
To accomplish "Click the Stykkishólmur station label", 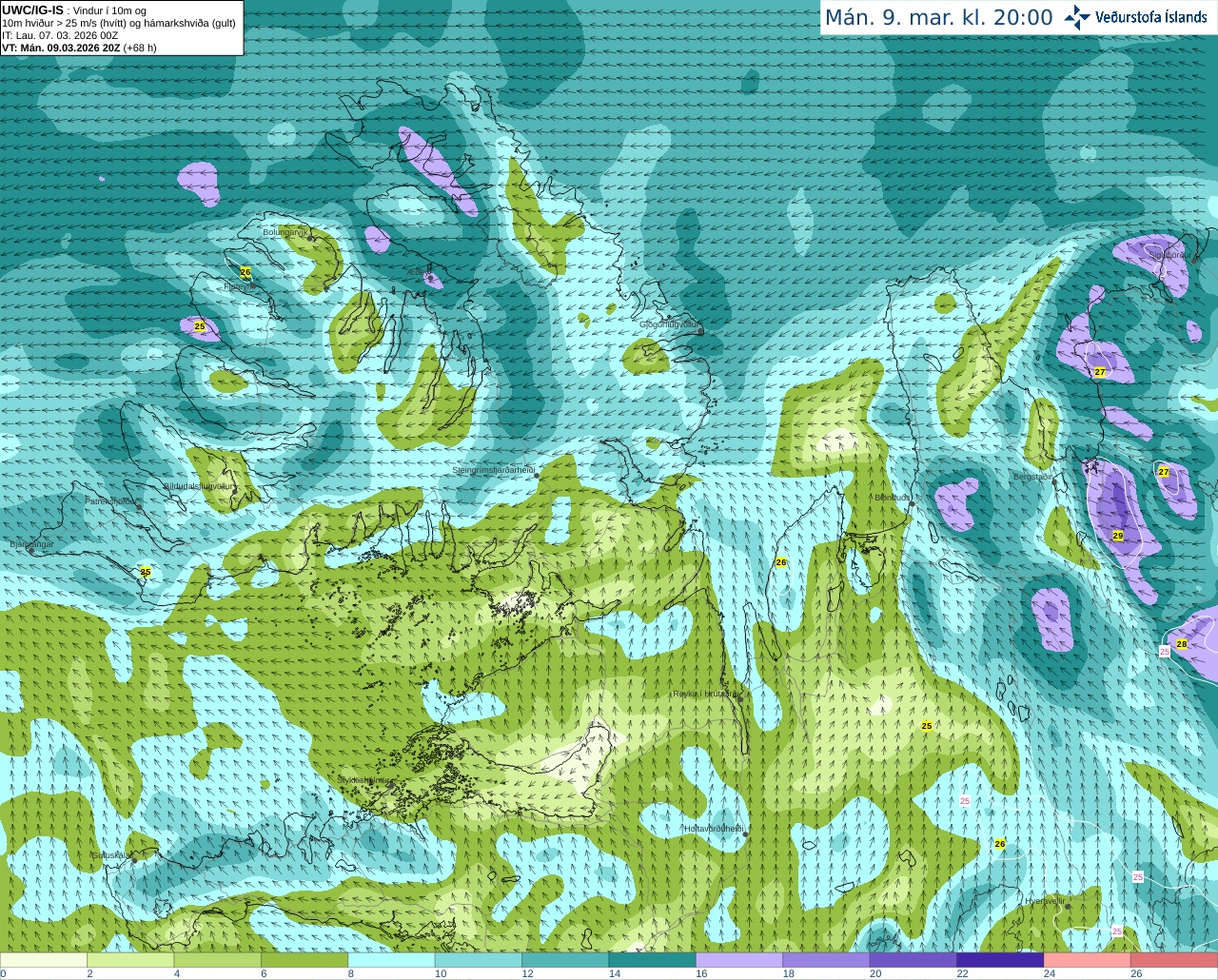I will [x=363, y=780].
